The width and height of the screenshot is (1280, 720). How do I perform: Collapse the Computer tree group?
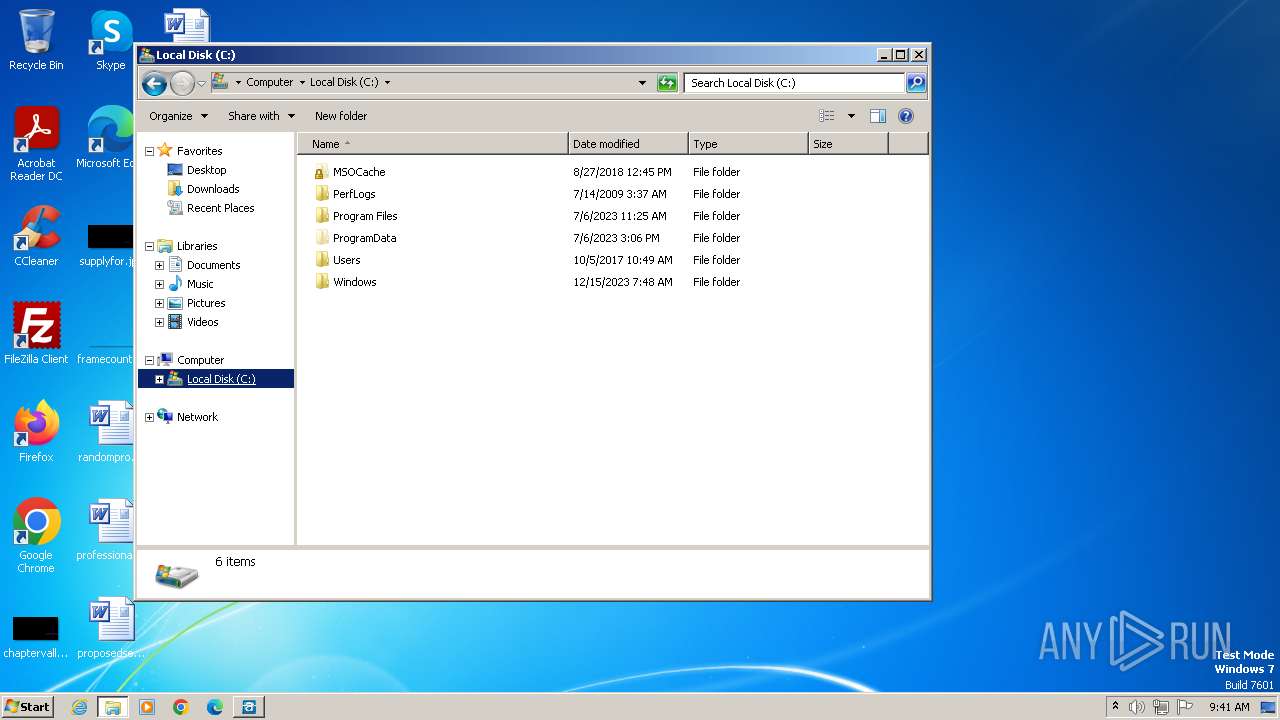coord(149,360)
